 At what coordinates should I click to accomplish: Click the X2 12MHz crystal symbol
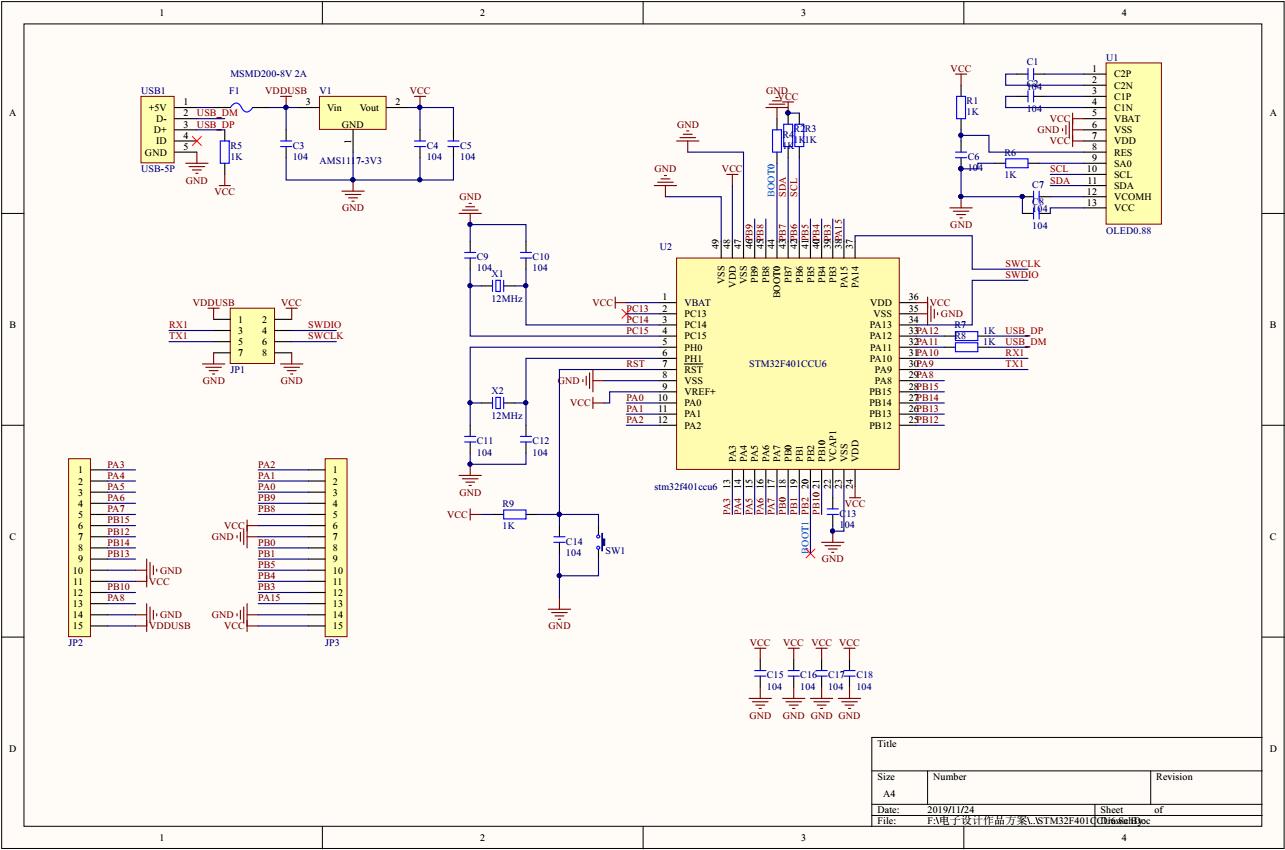[497, 402]
